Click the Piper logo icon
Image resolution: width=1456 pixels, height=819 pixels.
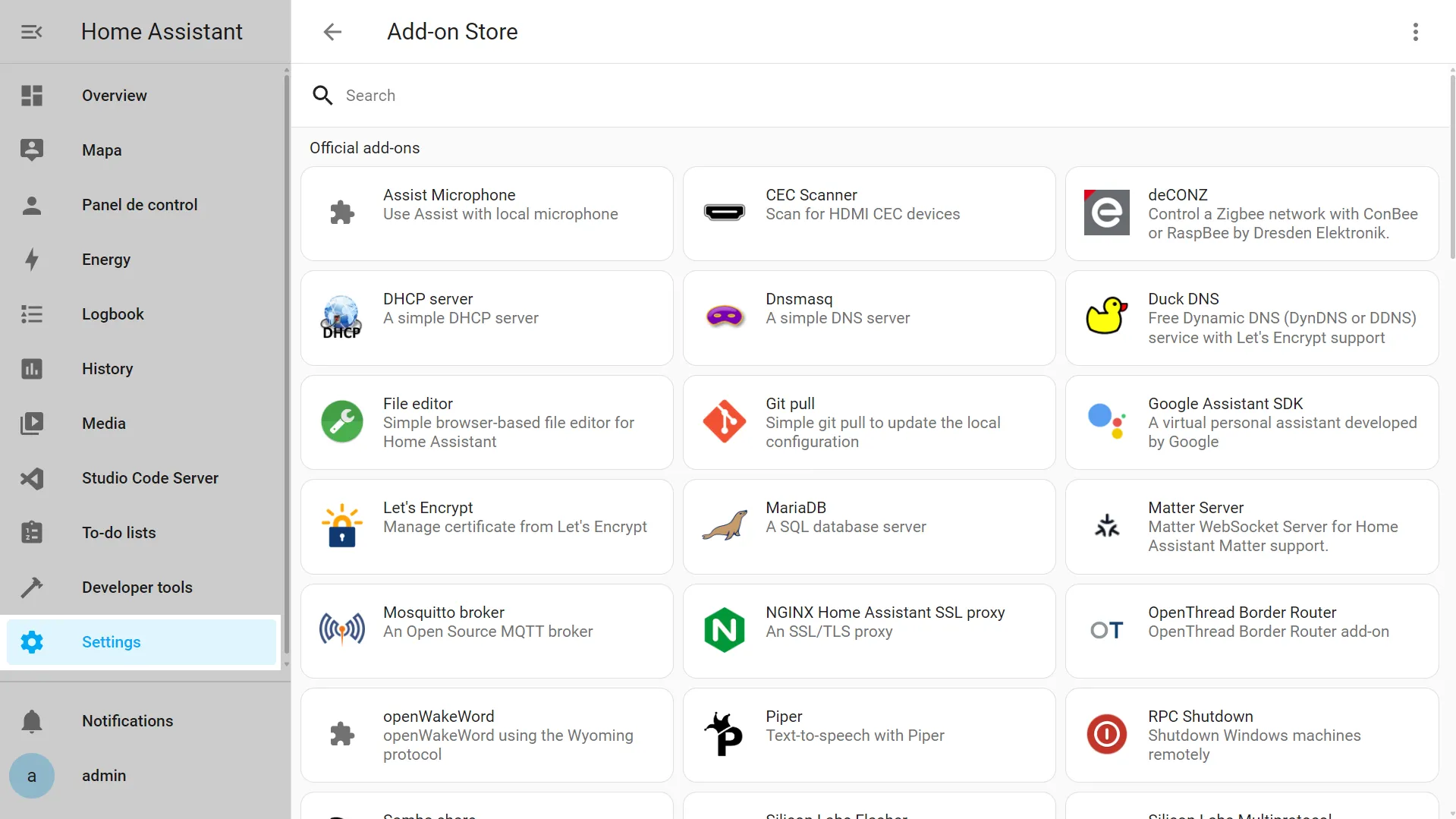coord(725,734)
